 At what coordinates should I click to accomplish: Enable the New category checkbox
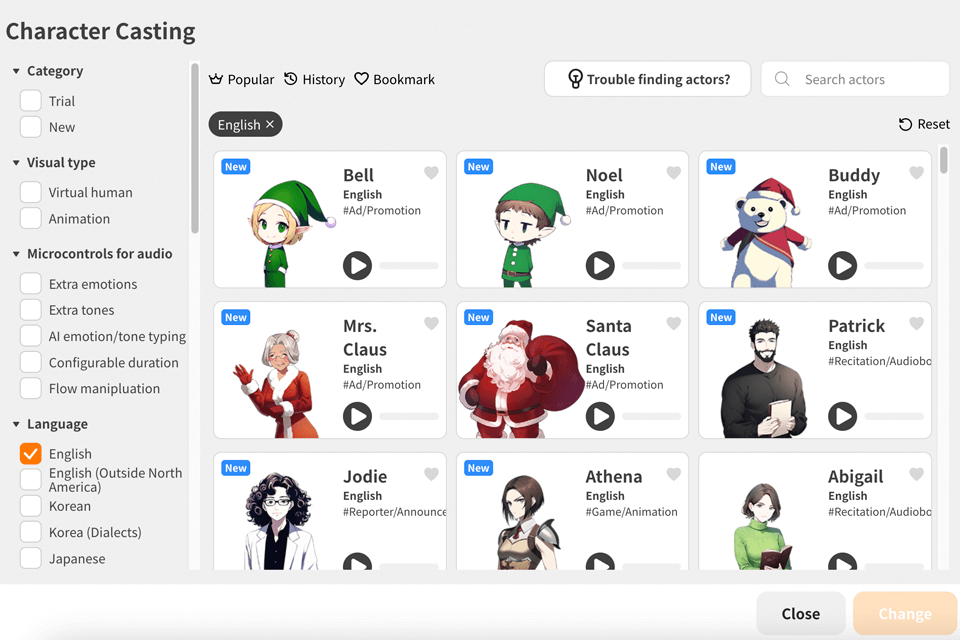tap(31, 127)
